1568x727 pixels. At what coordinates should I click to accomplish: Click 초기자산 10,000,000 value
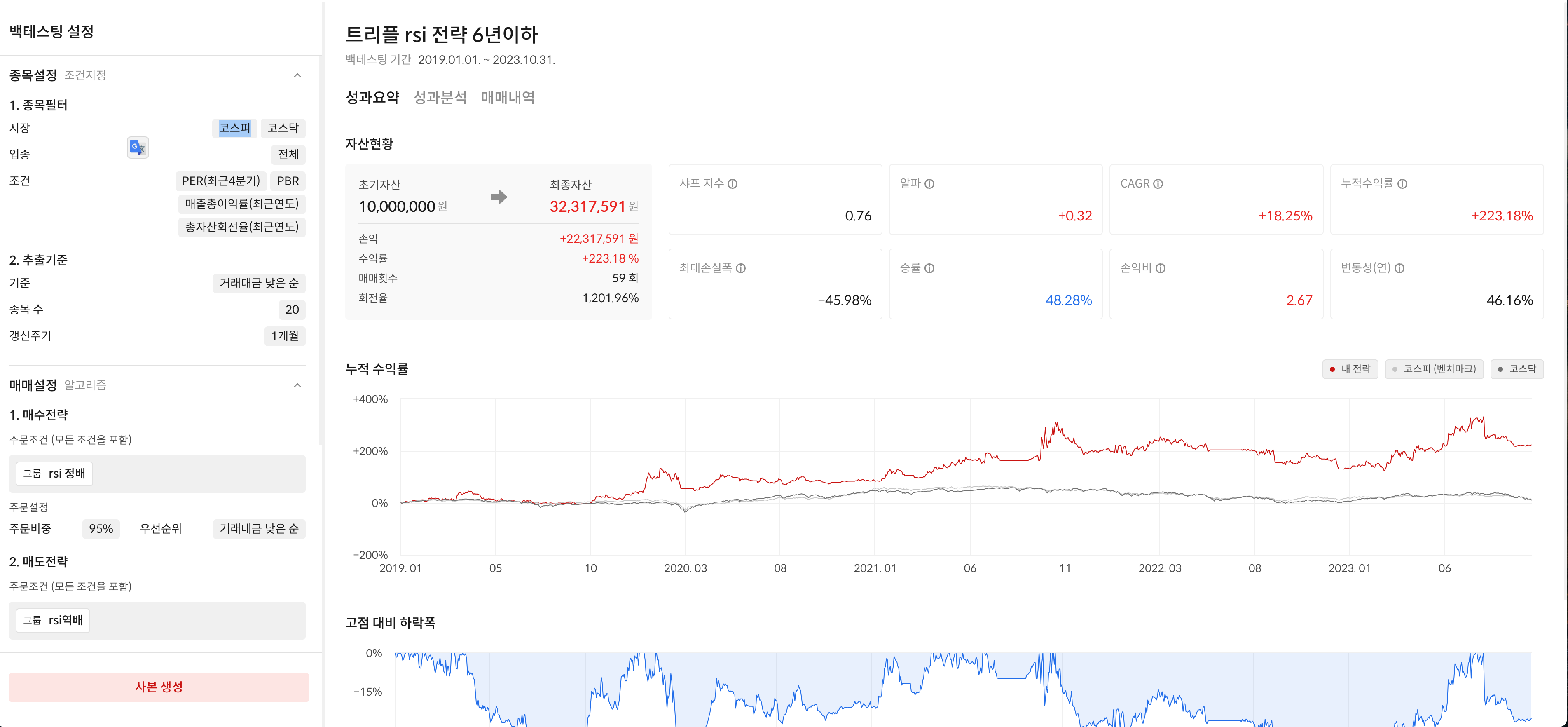pos(397,207)
